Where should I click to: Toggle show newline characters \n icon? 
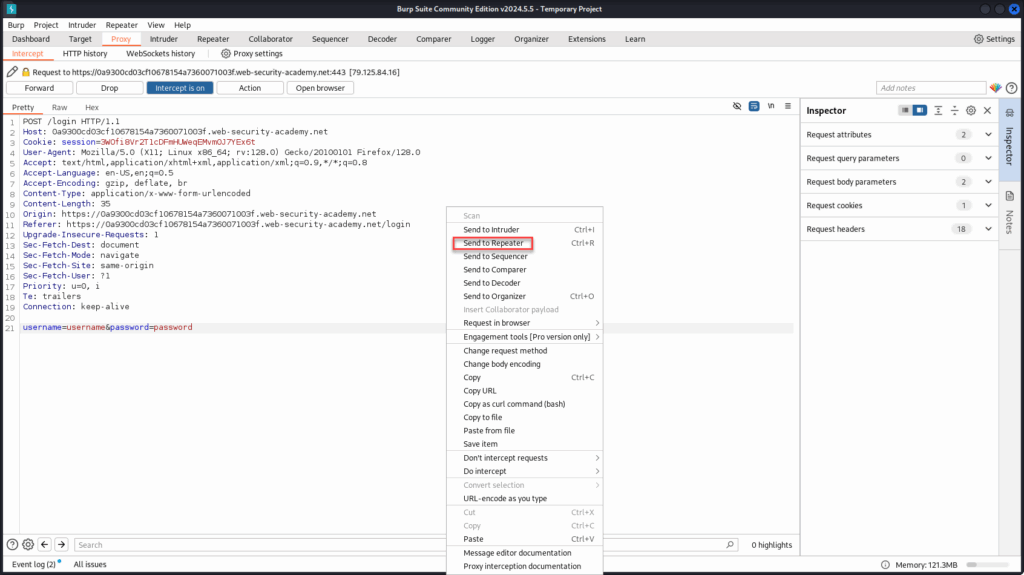pos(771,106)
